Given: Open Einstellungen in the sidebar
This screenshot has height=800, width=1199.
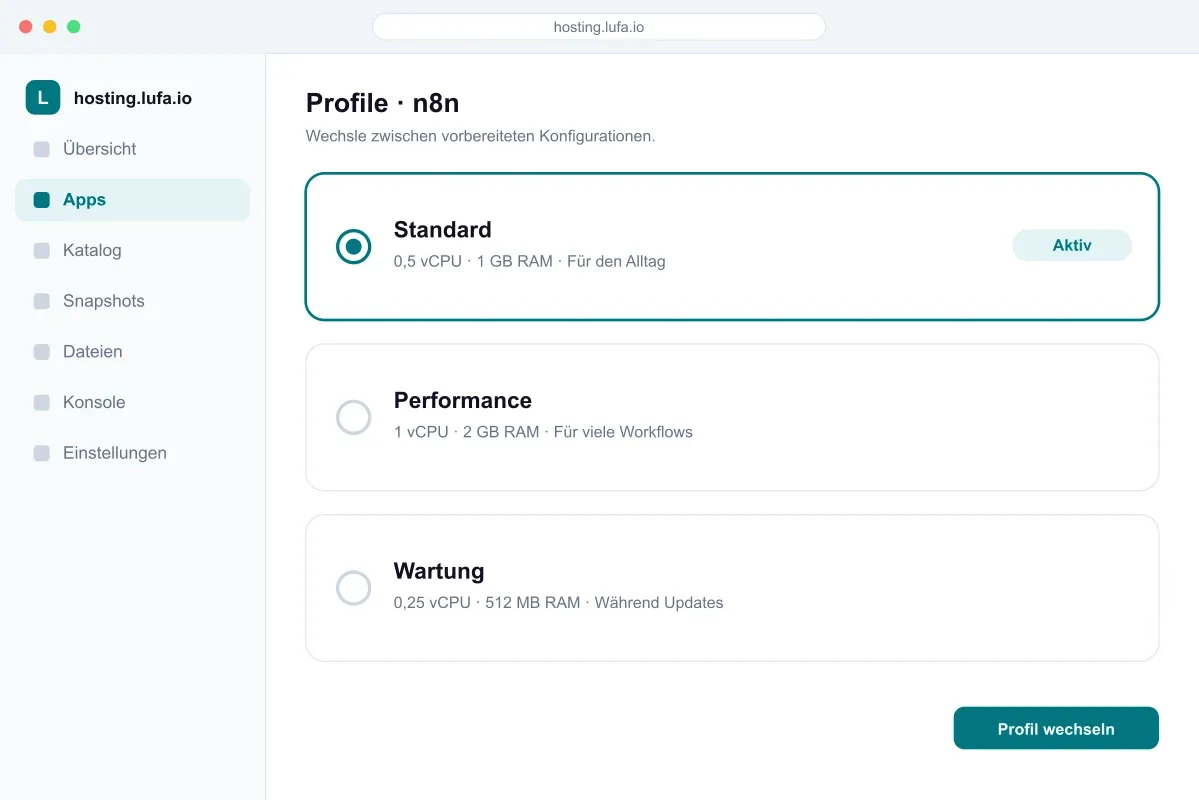Looking at the screenshot, I should (132, 454).
